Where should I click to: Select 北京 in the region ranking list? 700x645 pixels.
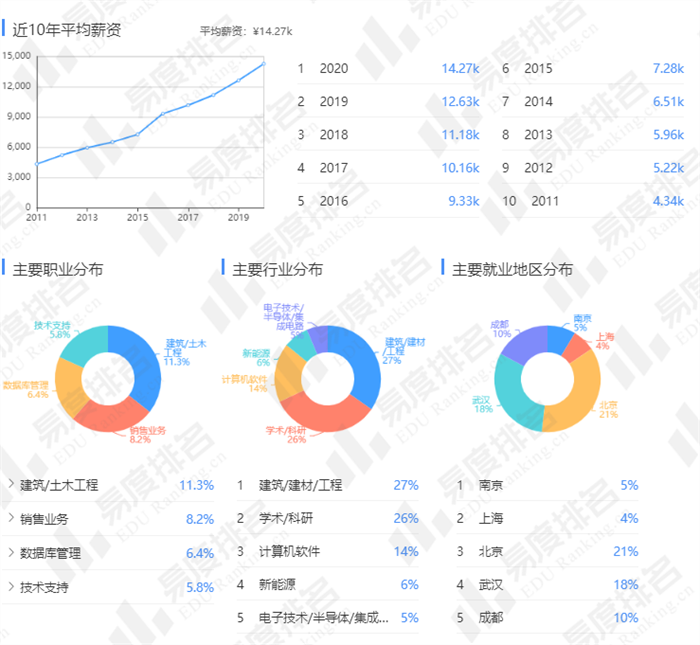pyautogui.click(x=491, y=551)
